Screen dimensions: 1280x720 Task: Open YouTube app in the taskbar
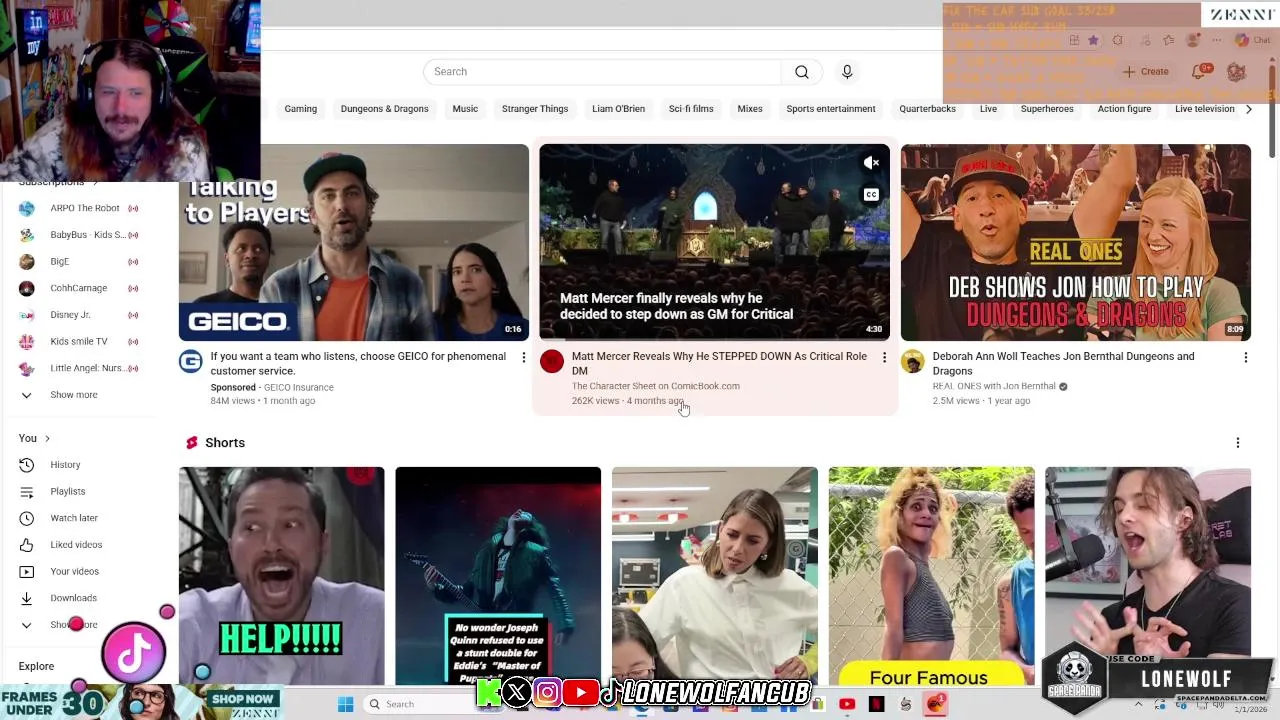tap(847, 704)
